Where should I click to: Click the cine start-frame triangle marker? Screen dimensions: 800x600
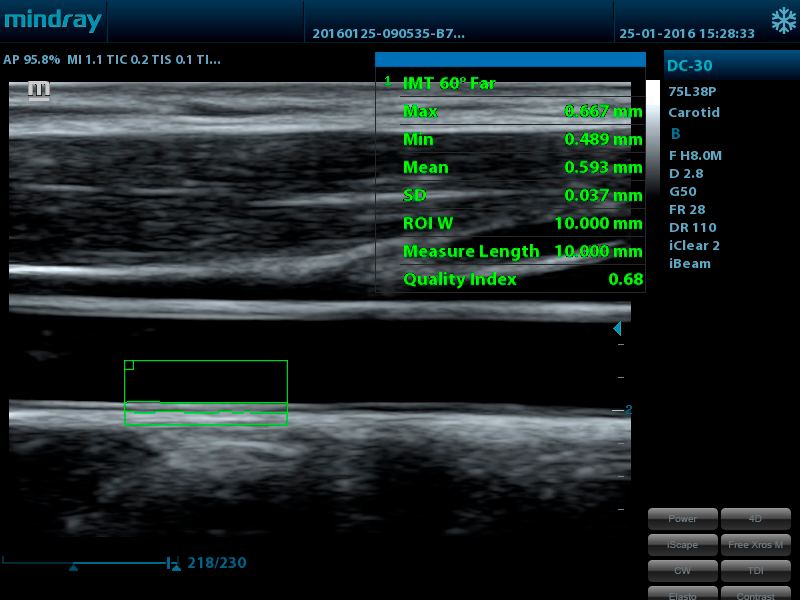(73, 567)
